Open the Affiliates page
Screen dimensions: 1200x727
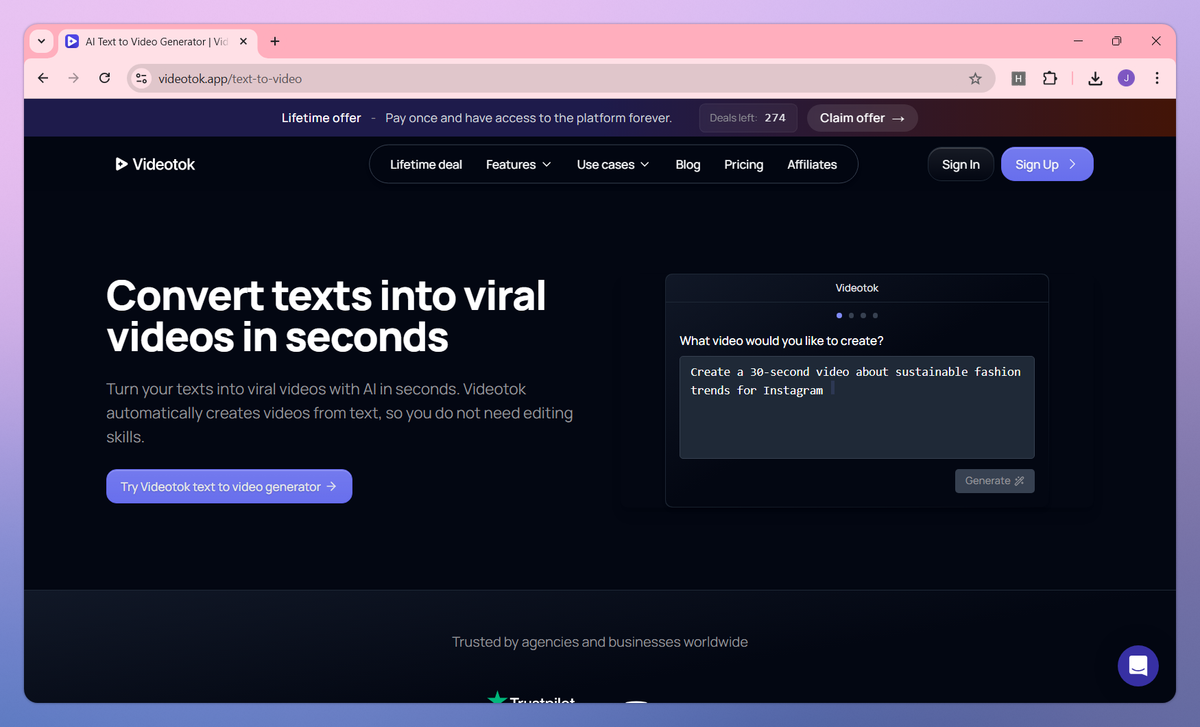pyautogui.click(x=812, y=164)
